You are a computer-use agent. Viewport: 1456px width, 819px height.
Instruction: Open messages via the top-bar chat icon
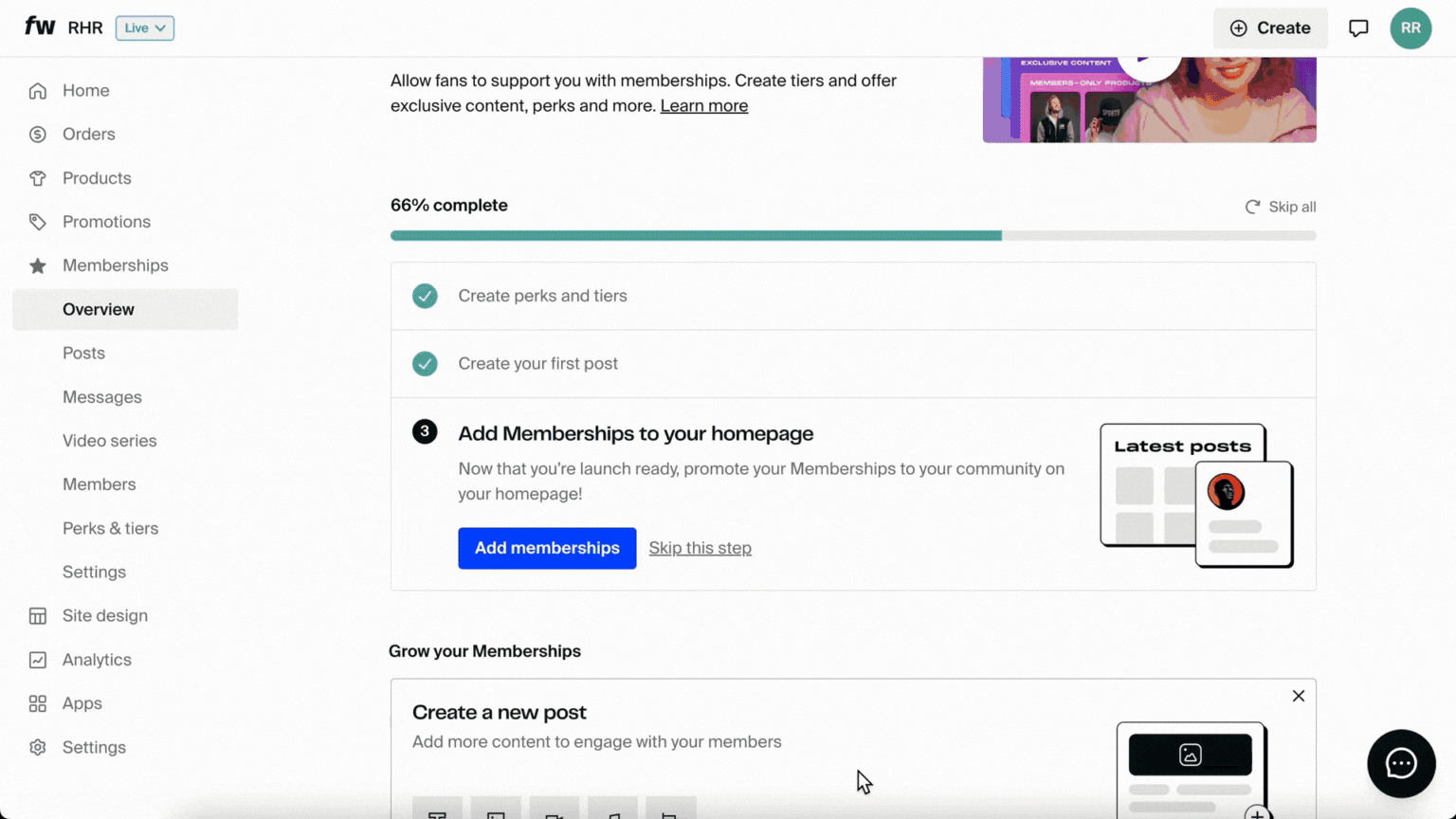[x=1358, y=27]
